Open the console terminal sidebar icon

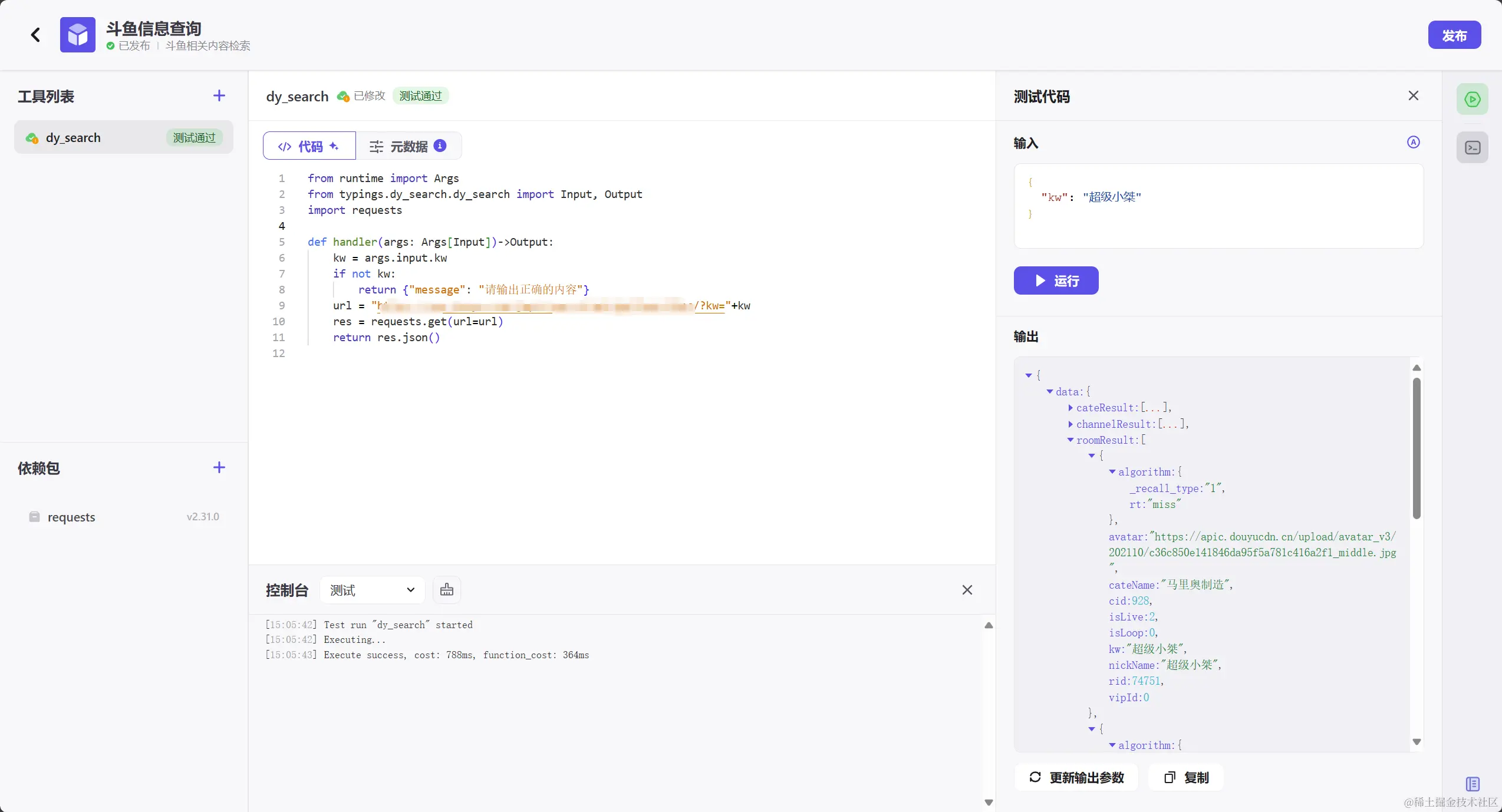(x=1472, y=147)
